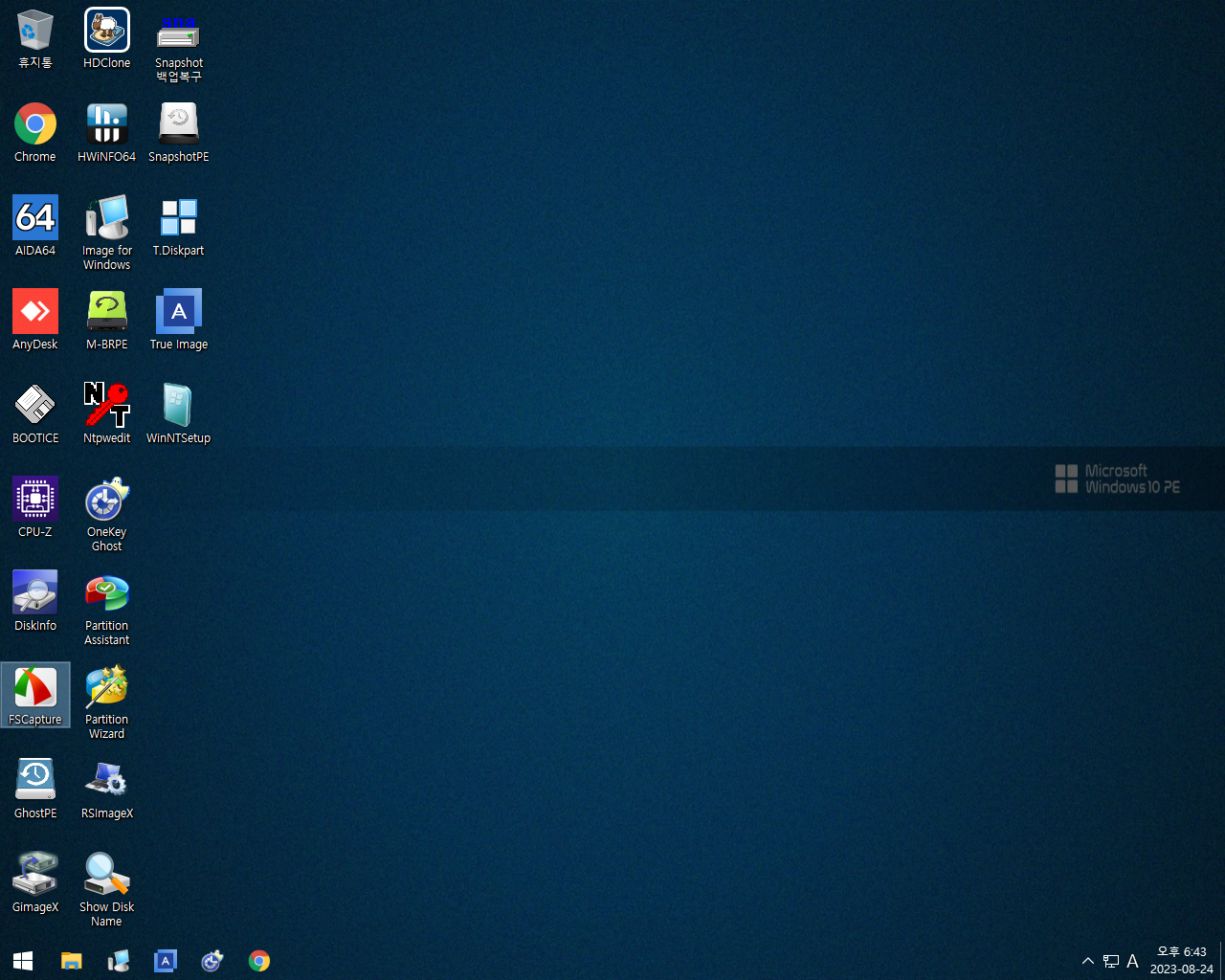Click the T.Diskpart desktop icon
This screenshot has width=1225, height=980.
tap(179, 227)
